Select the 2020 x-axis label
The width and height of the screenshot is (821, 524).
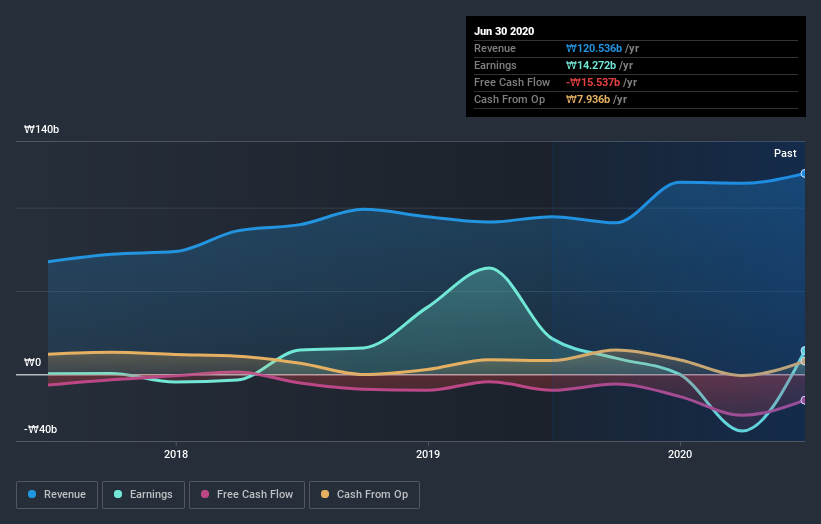680,454
